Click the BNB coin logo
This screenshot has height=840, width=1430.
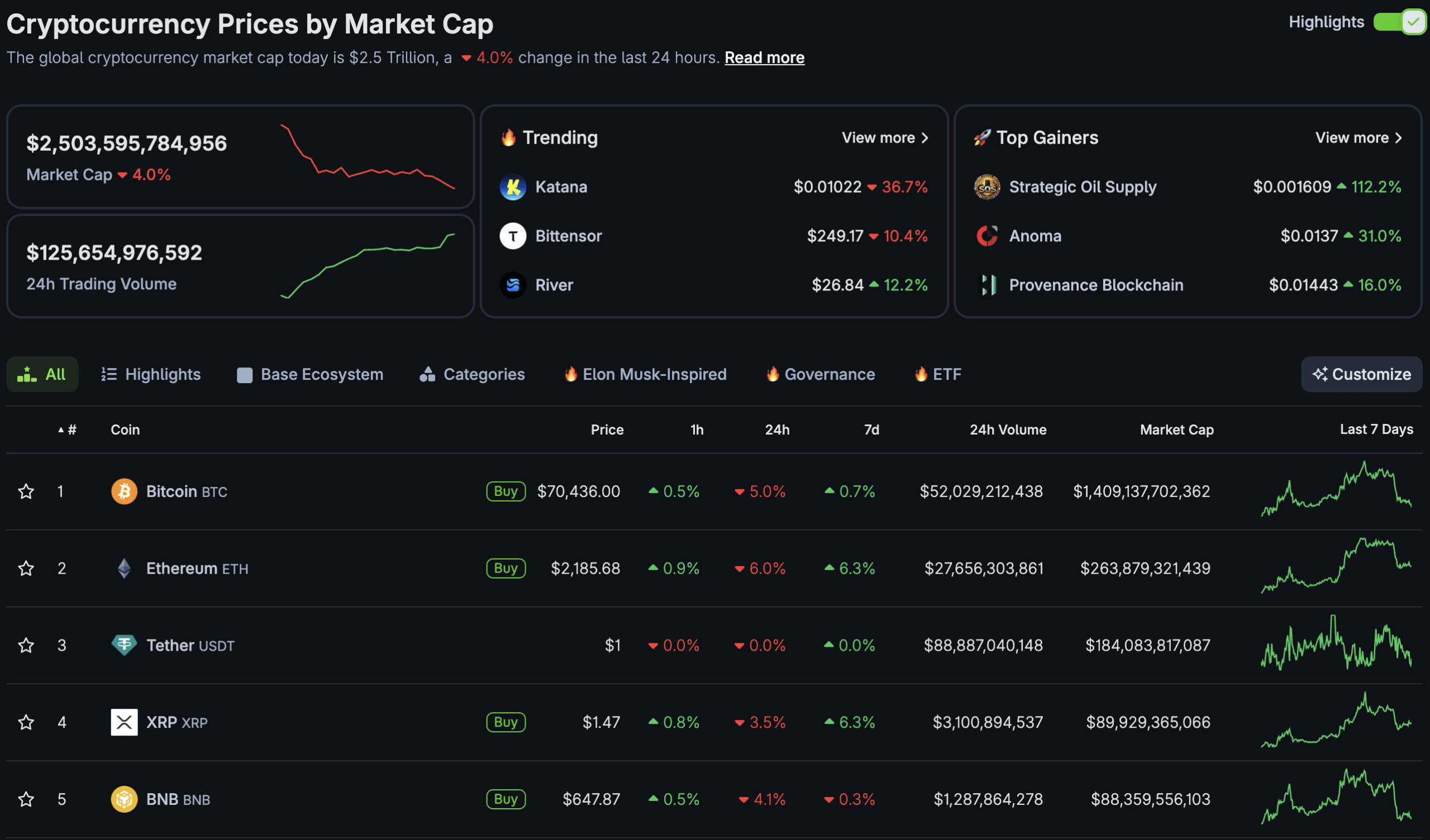(x=124, y=799)
